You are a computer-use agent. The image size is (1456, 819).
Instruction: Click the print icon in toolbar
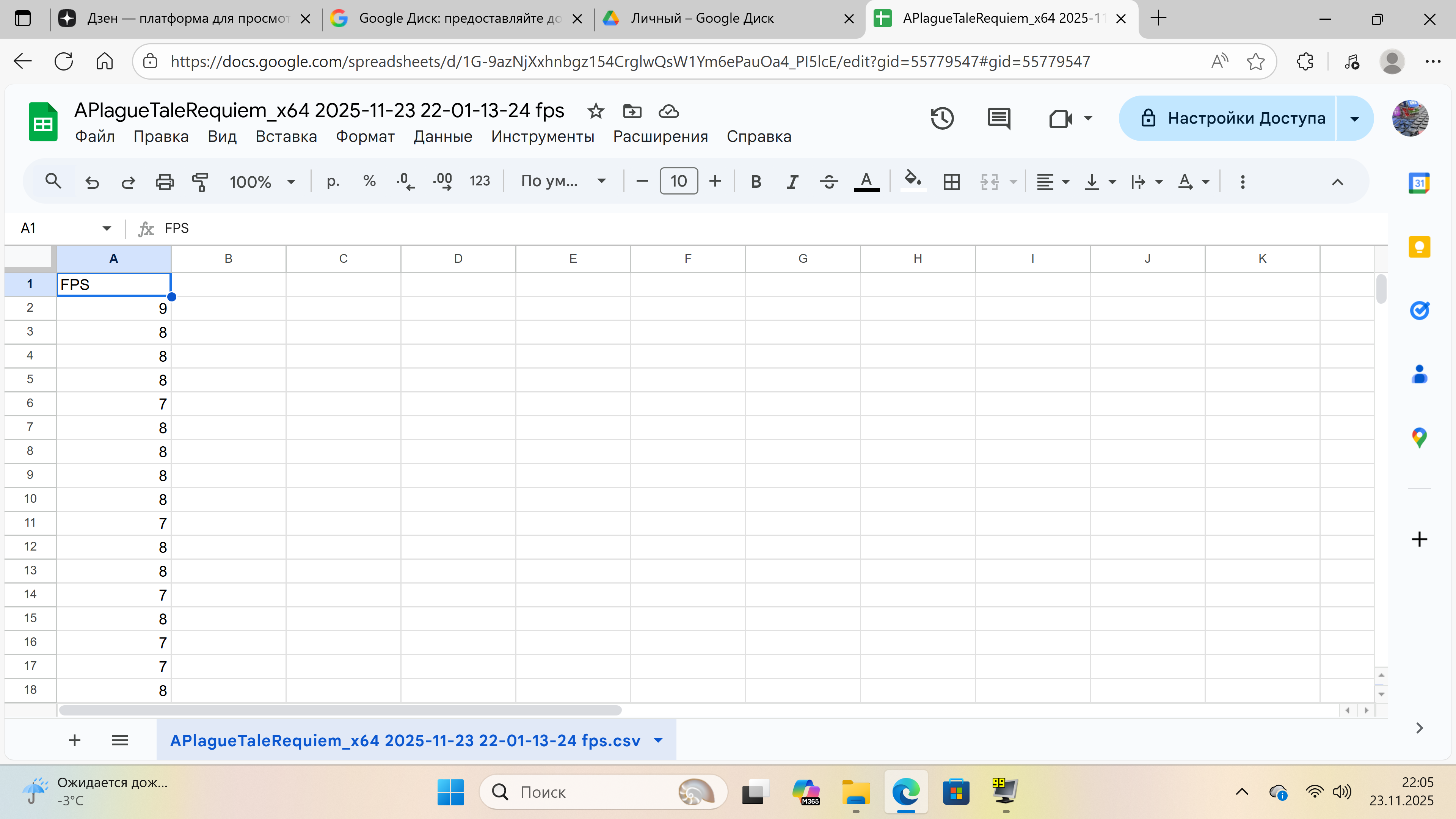pos(165,182)
